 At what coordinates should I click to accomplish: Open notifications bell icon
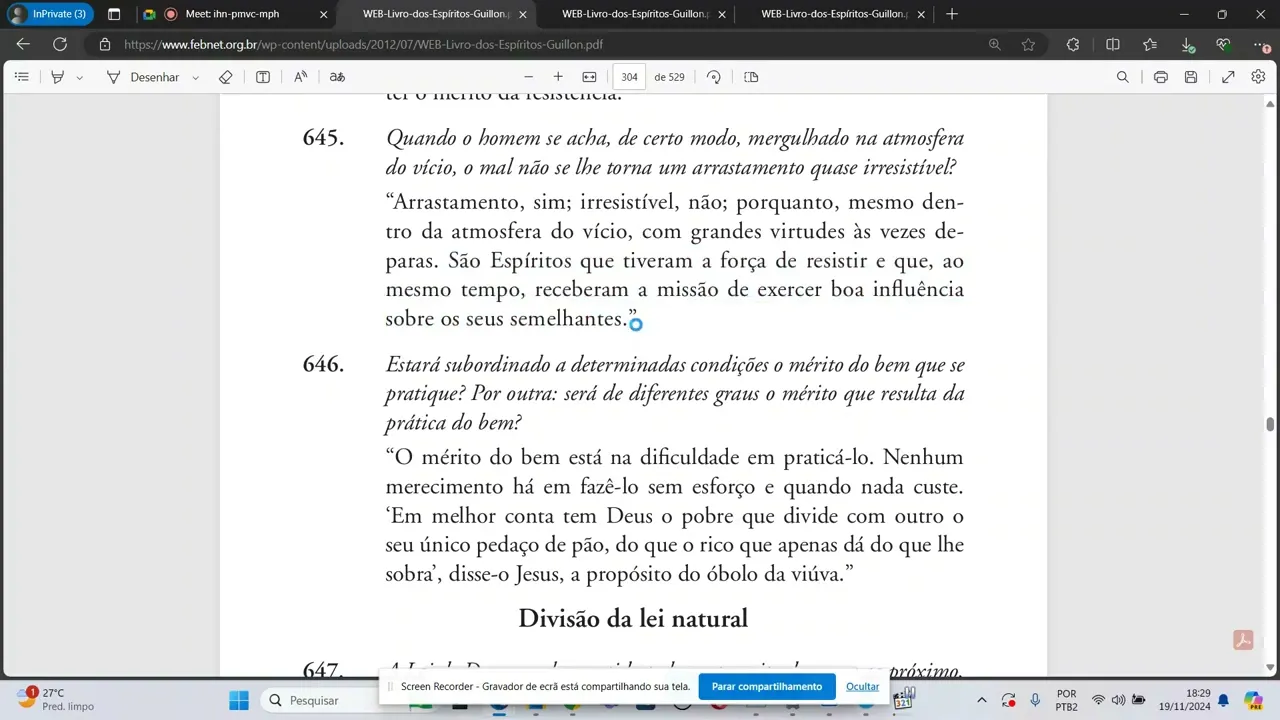(x=1222, y=700)
